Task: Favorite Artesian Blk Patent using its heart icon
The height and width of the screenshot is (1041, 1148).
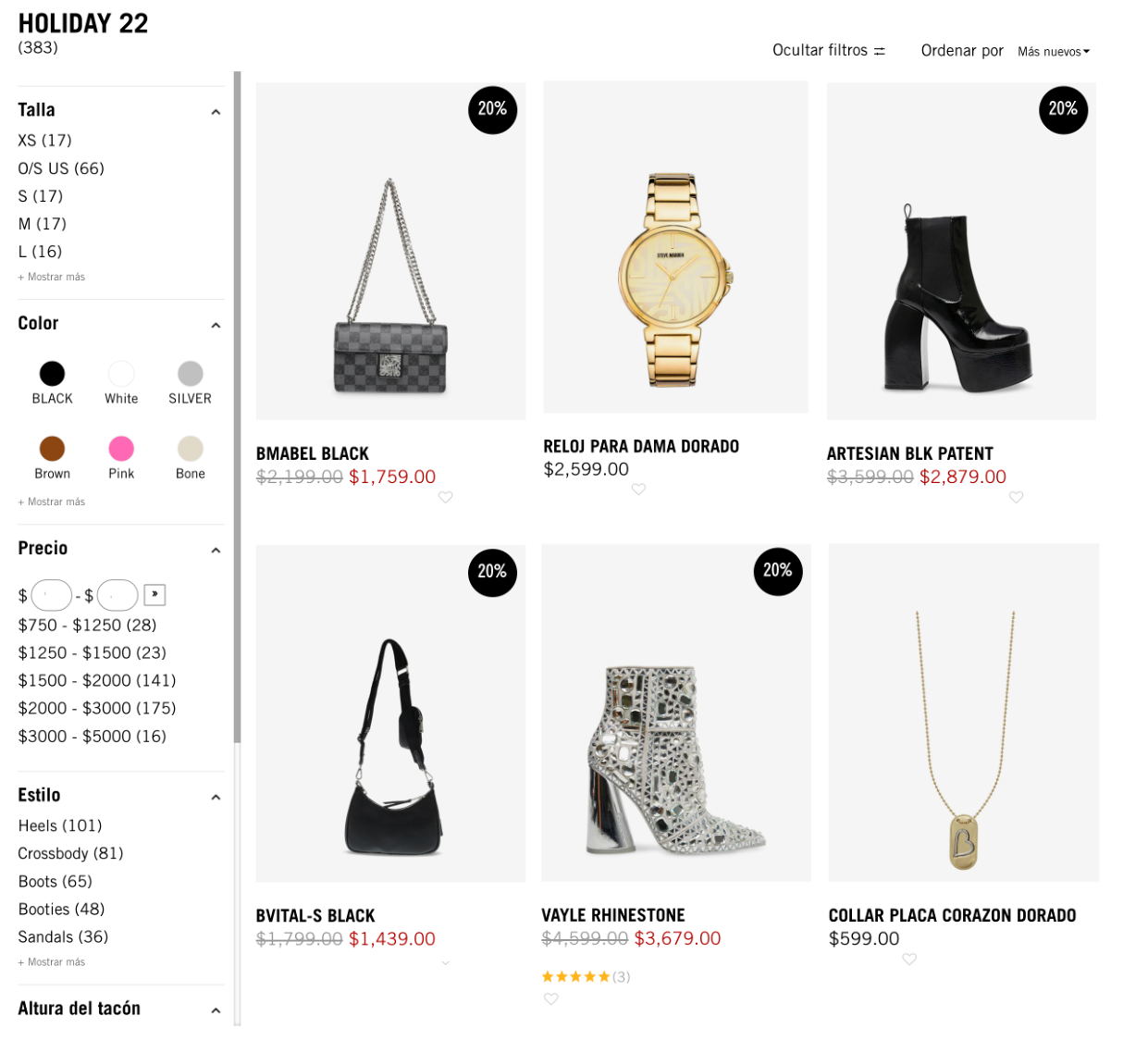Action: [1016, 497]
